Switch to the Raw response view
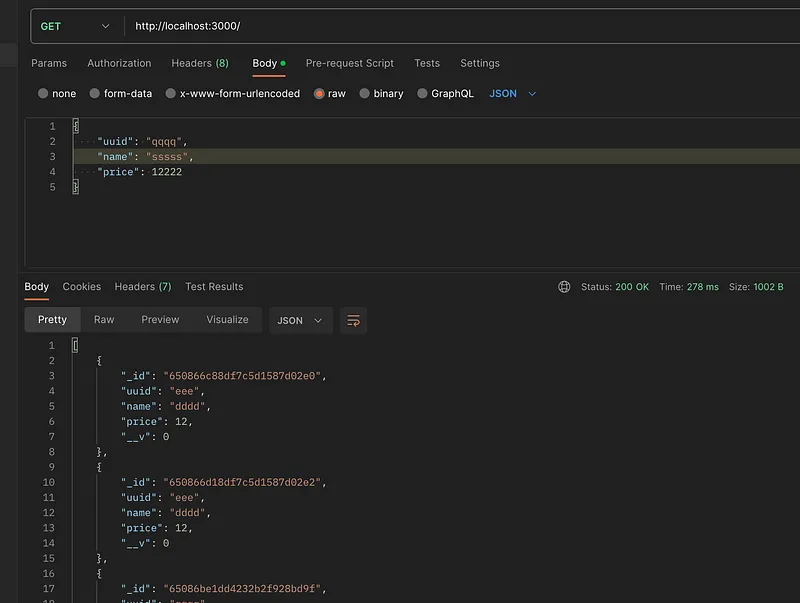Viewport: 800px width, 603px height. [104, 320]
